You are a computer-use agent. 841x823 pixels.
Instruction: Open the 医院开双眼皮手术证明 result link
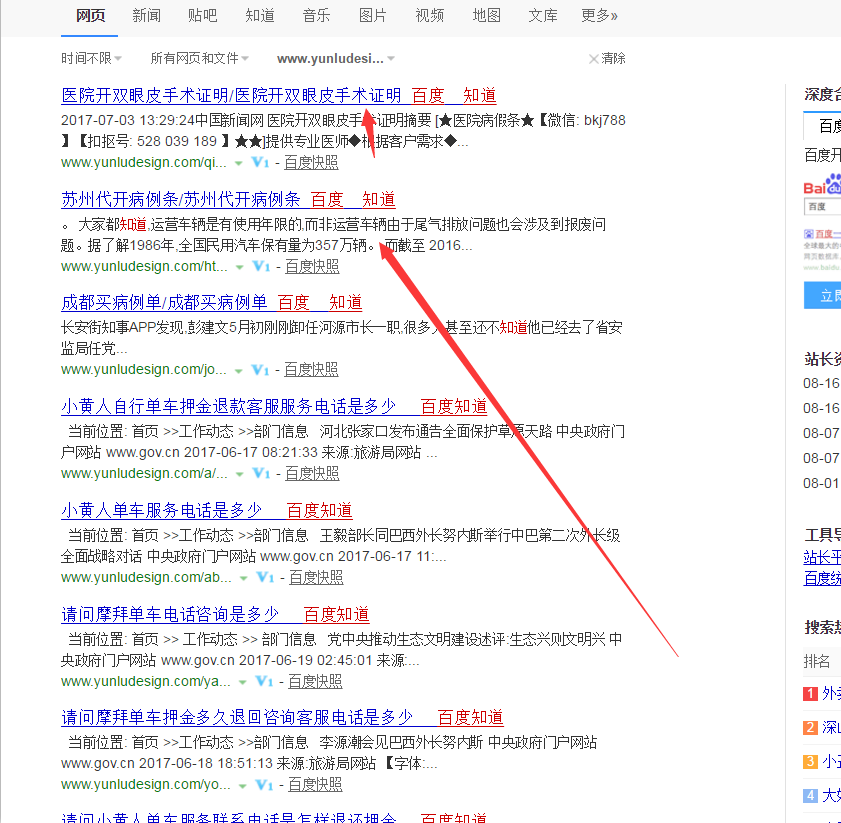pos(230,95)
